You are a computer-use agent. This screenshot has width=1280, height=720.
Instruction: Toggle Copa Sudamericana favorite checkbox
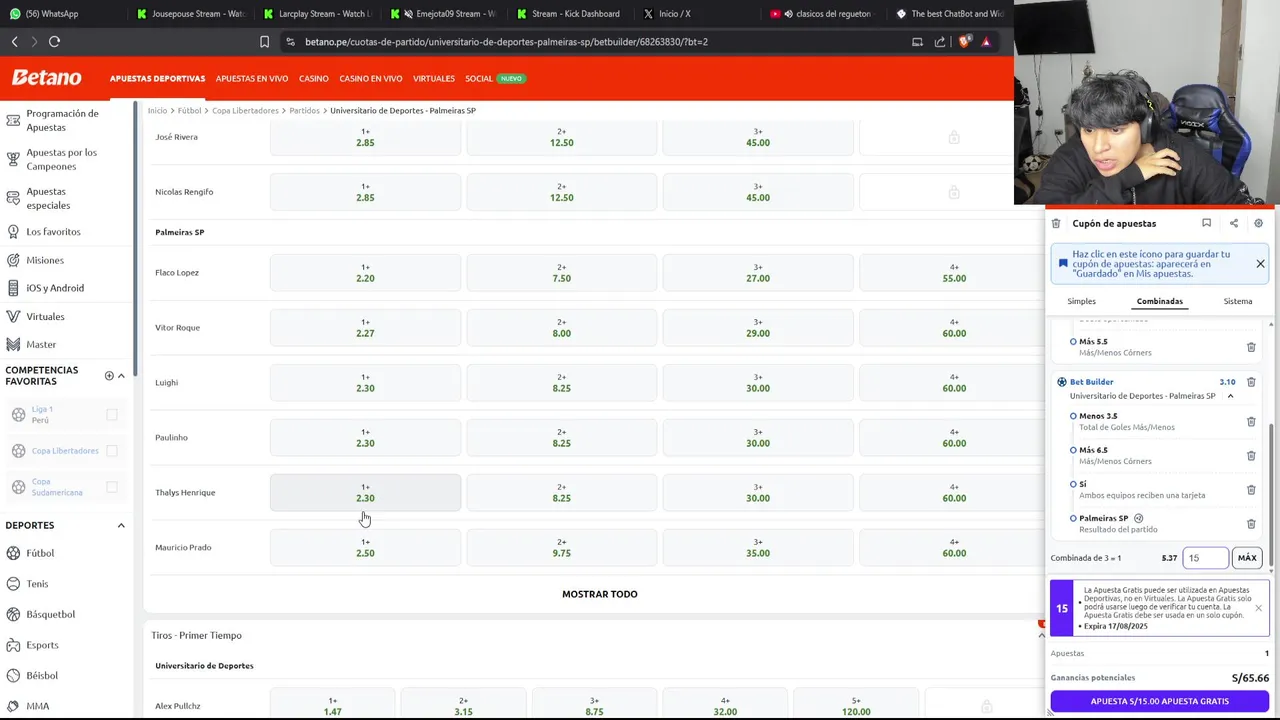pyautogui.click(x=112, y=487)
